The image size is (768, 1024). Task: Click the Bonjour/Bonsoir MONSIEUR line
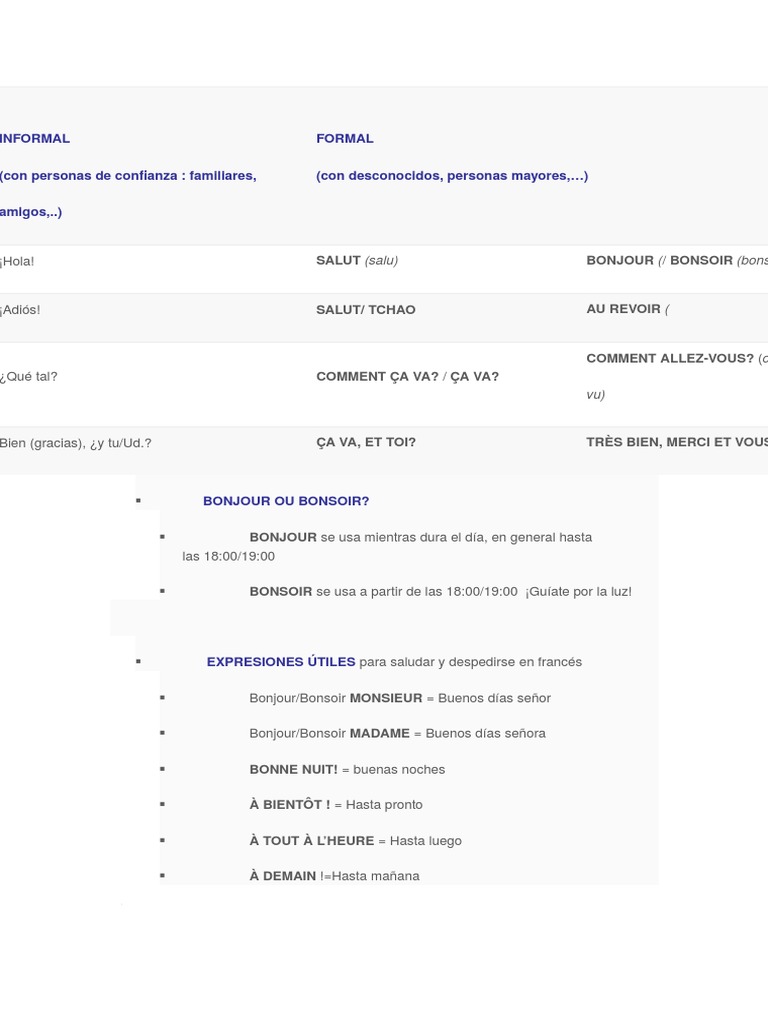[400, 698]
